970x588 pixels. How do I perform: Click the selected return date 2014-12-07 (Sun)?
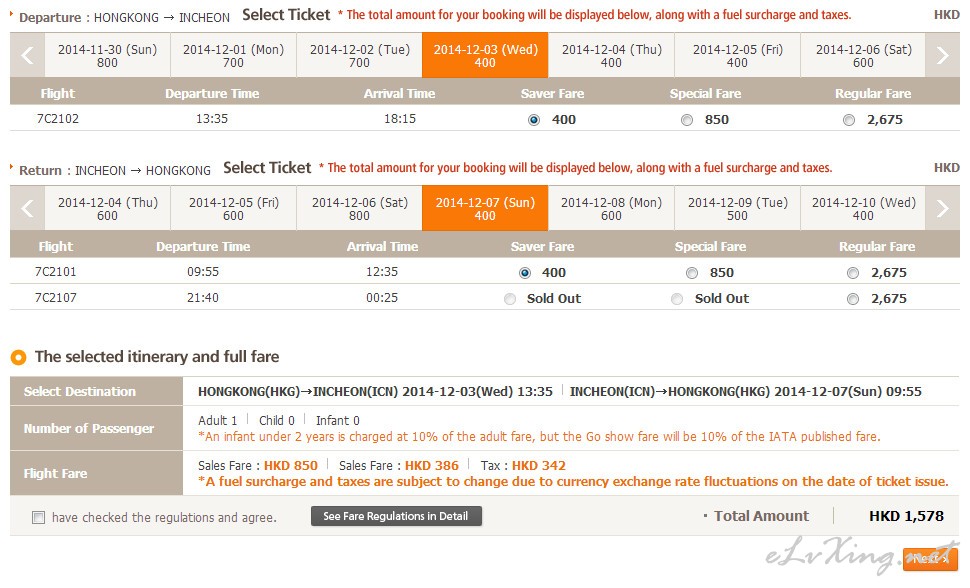(485, 208)
